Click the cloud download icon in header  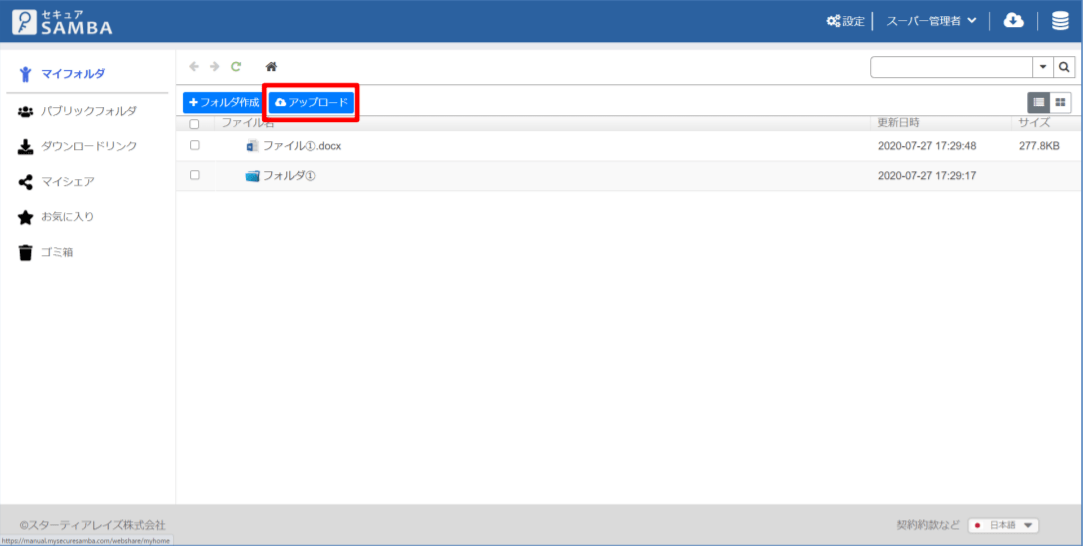(1013, 21)
